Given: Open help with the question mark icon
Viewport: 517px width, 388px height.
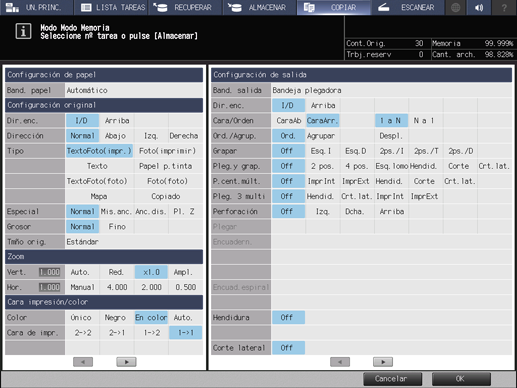Looking at the screenshot, I should 504,7.
